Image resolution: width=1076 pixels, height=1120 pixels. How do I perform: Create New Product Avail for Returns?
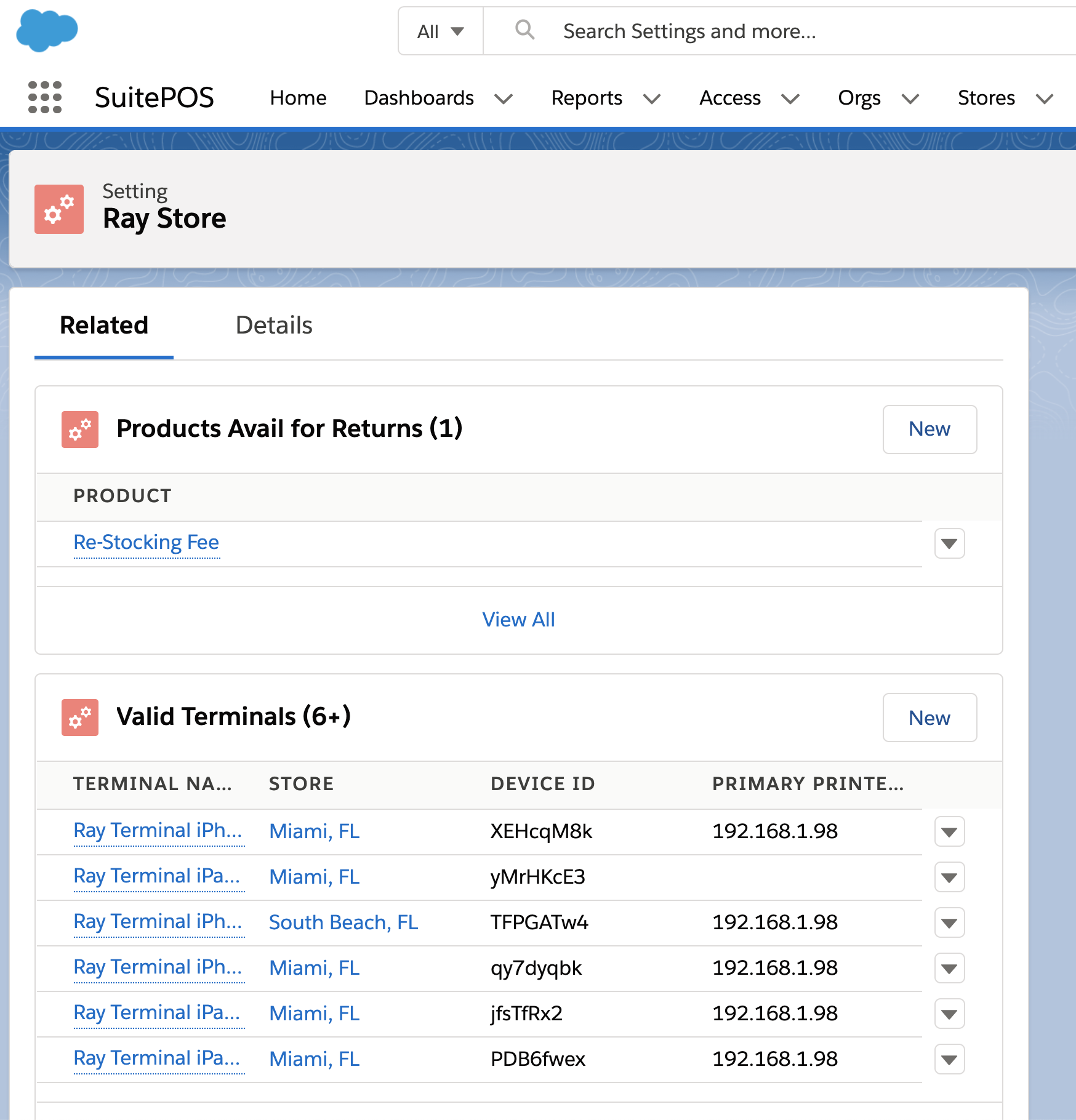pyautogui.click(x=929, y=430)
